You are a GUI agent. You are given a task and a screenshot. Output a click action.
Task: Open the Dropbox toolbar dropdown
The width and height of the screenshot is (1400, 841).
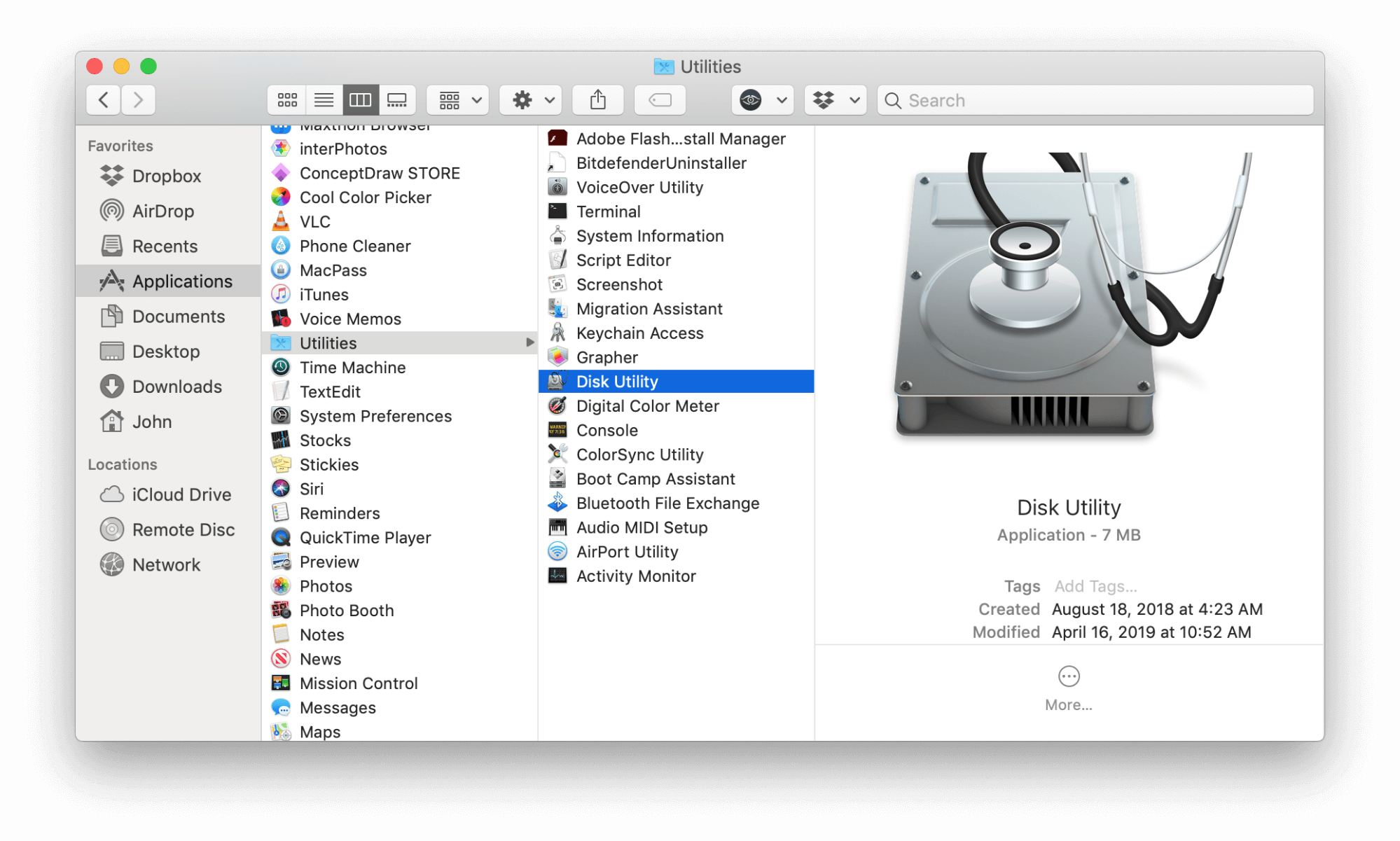(836, 100)
